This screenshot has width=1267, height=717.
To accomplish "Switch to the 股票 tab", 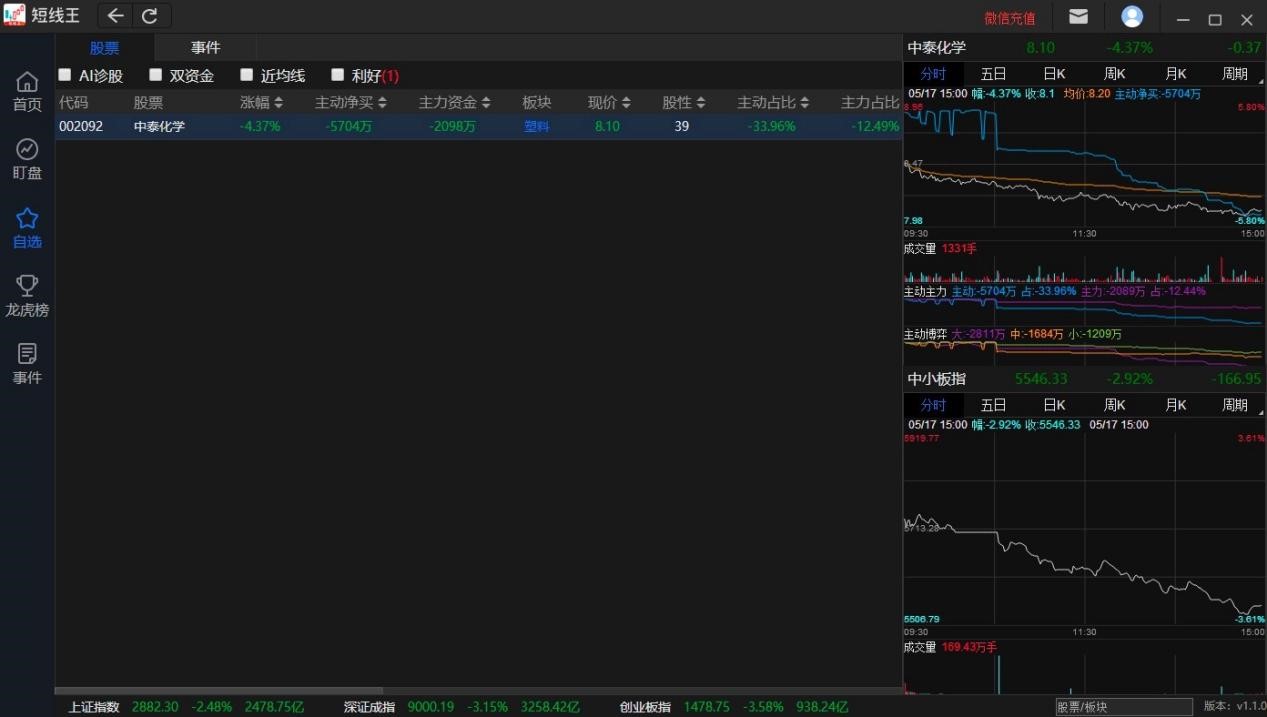I will [x=104, y=48].
